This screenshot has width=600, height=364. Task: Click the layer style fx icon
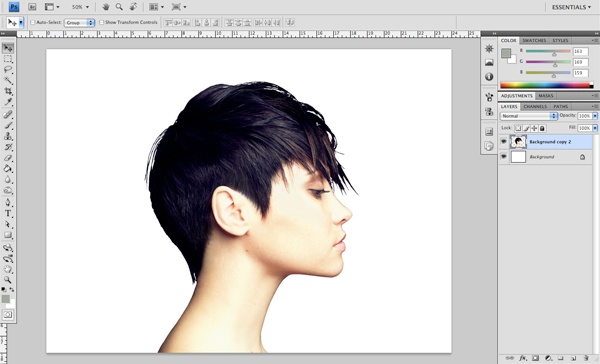point(523,358)
